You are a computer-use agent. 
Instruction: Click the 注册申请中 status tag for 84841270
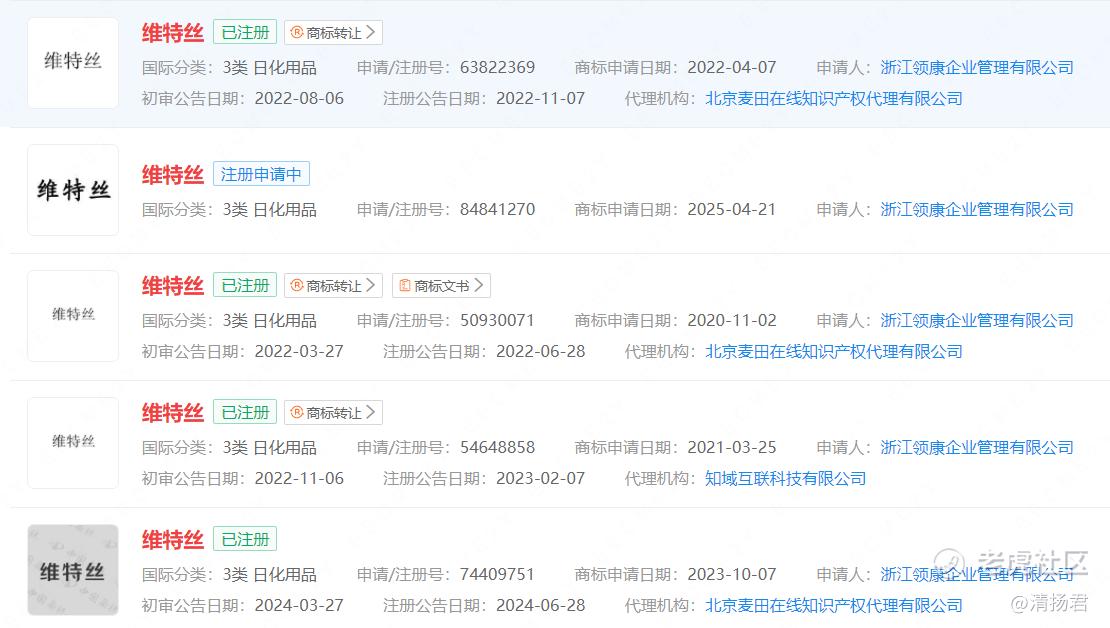pyautogui.click(x=261, y=174)
